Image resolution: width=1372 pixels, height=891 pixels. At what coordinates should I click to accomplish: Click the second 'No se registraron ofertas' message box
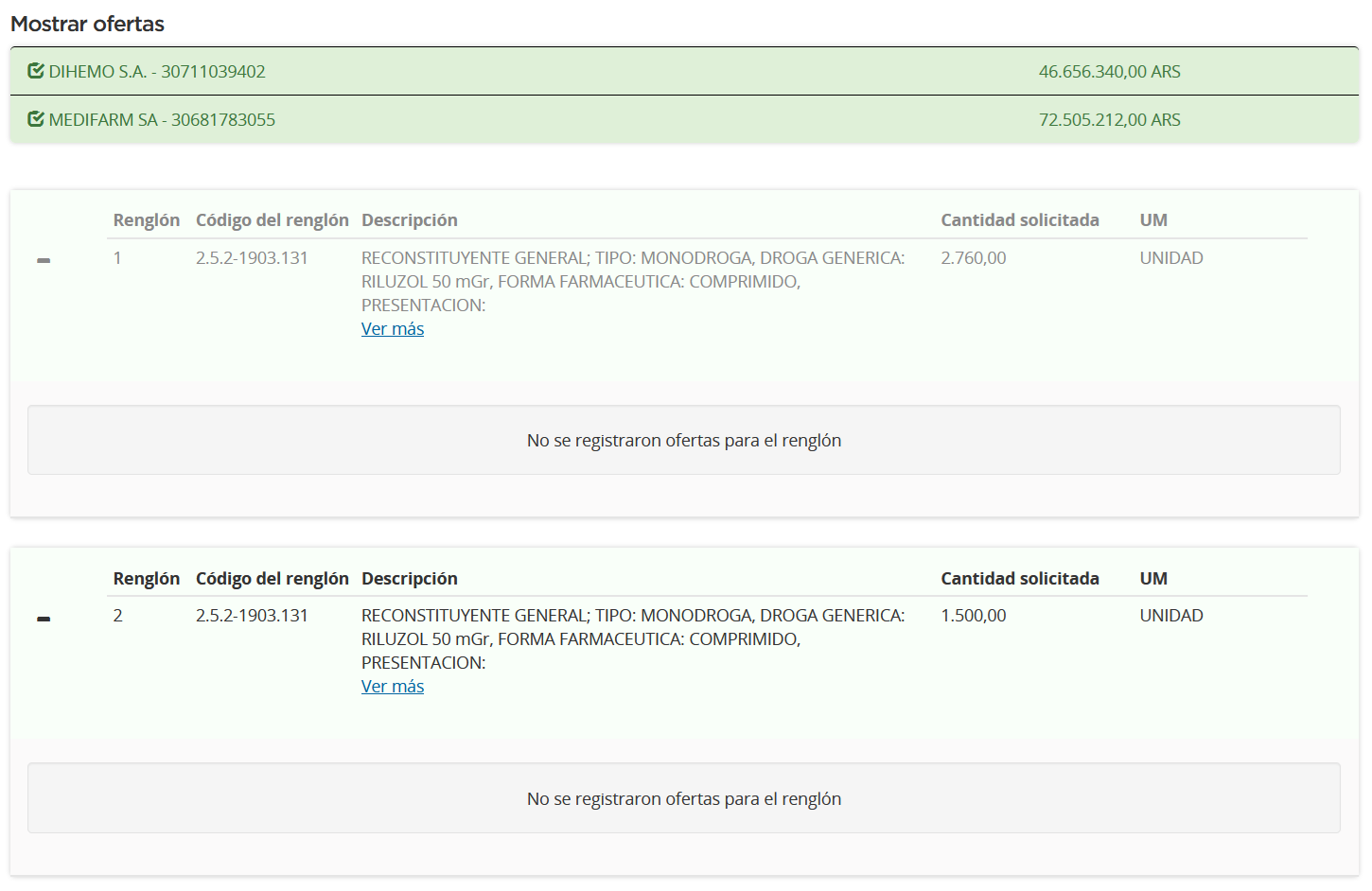click(x=684, y=798)
